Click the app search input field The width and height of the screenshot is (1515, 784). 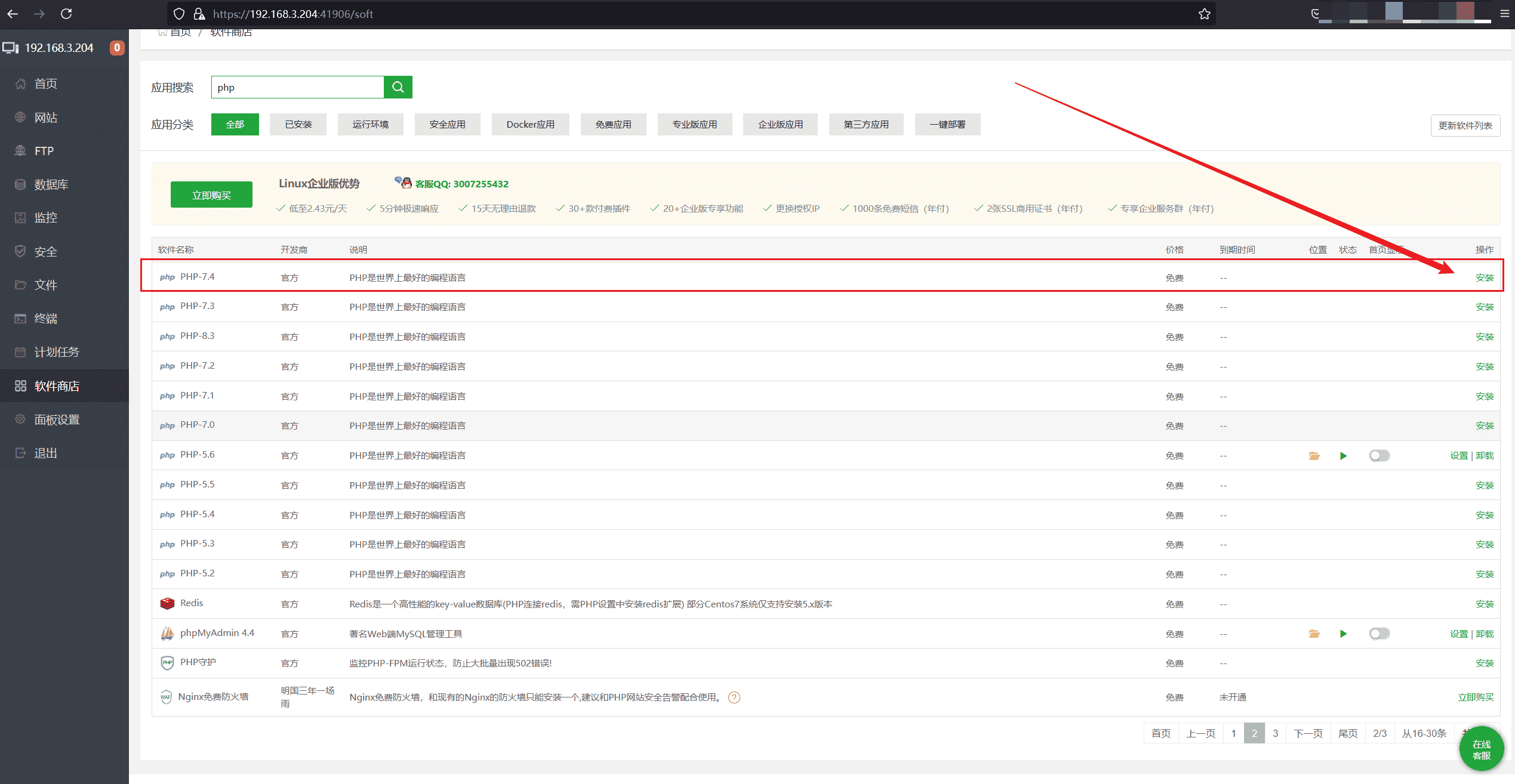pyautogui.click(x=297, y=87)
